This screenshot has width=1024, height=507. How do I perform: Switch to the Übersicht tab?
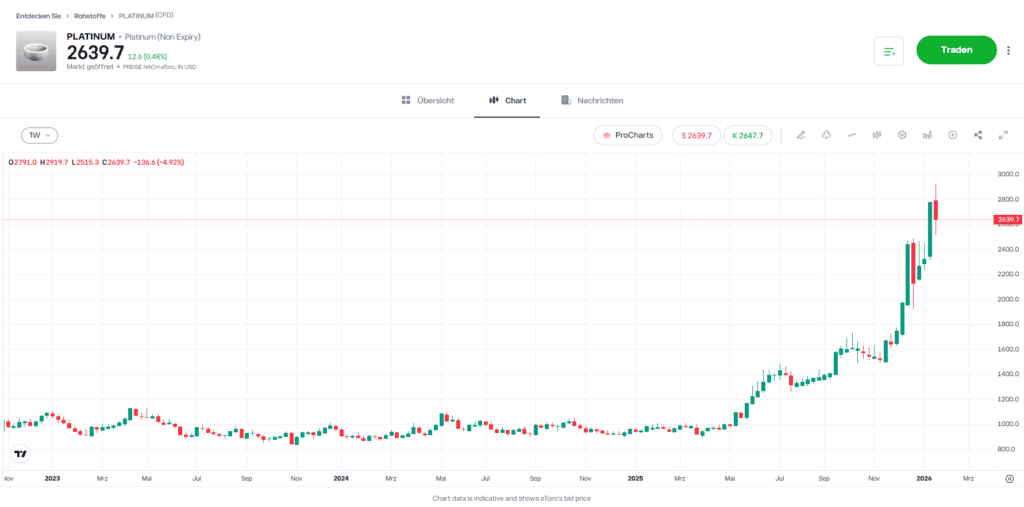[x=428, y=101]
